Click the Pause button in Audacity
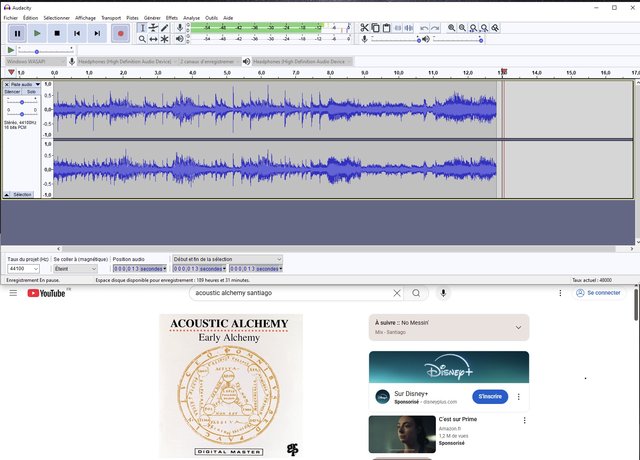This screenshot has height=460, width=640. tap(17, 33)
